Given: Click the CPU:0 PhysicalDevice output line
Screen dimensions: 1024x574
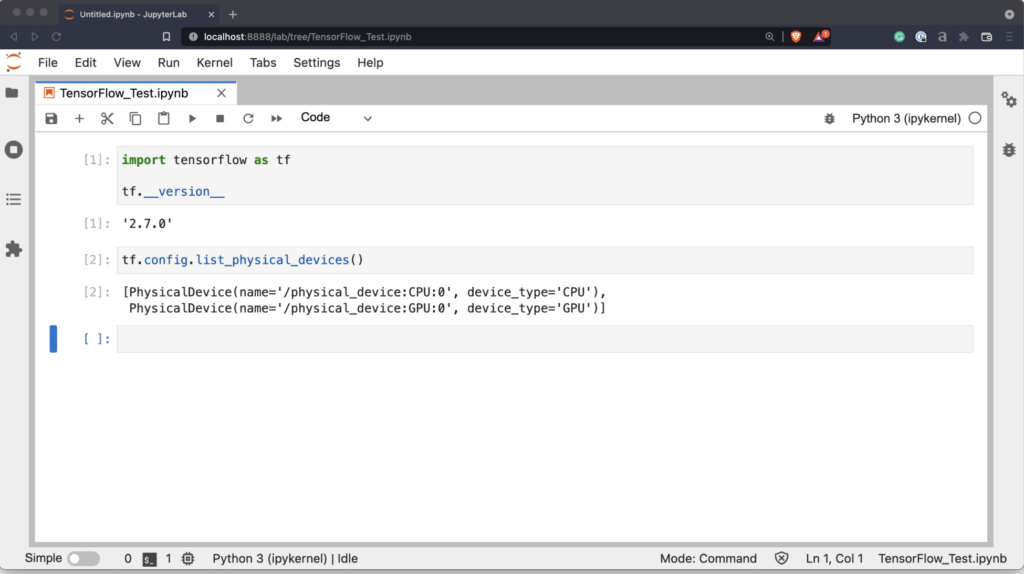Looking at the screenshot, I should [364, 292].
